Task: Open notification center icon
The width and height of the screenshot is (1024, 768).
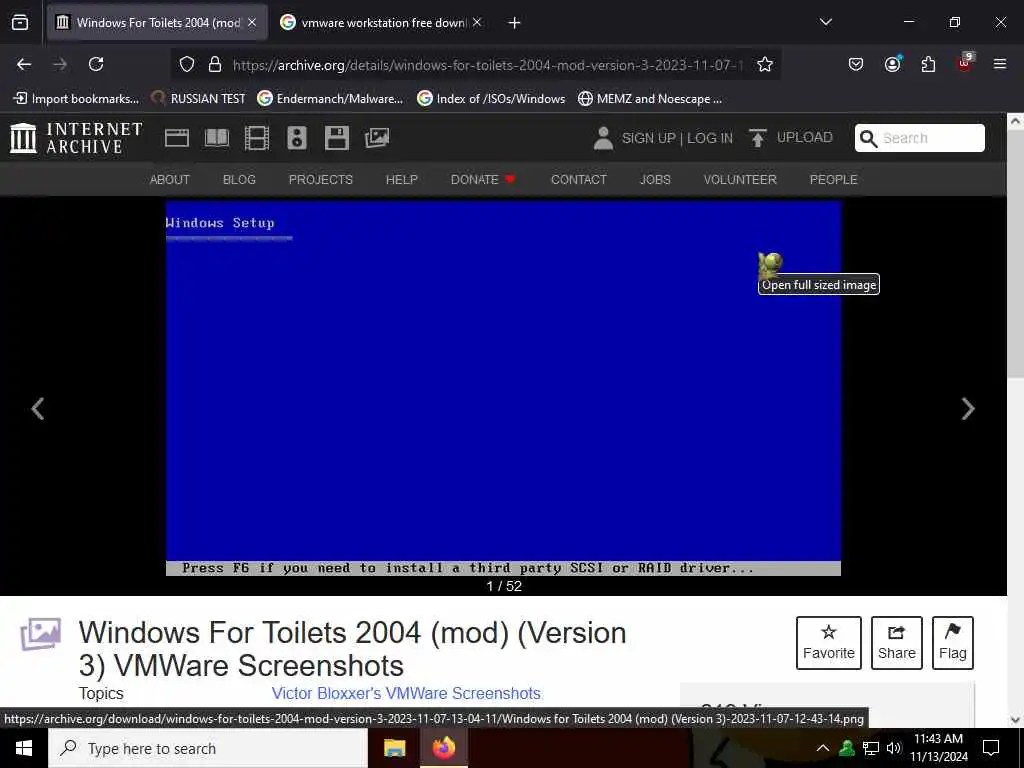Action: point(991,748)
